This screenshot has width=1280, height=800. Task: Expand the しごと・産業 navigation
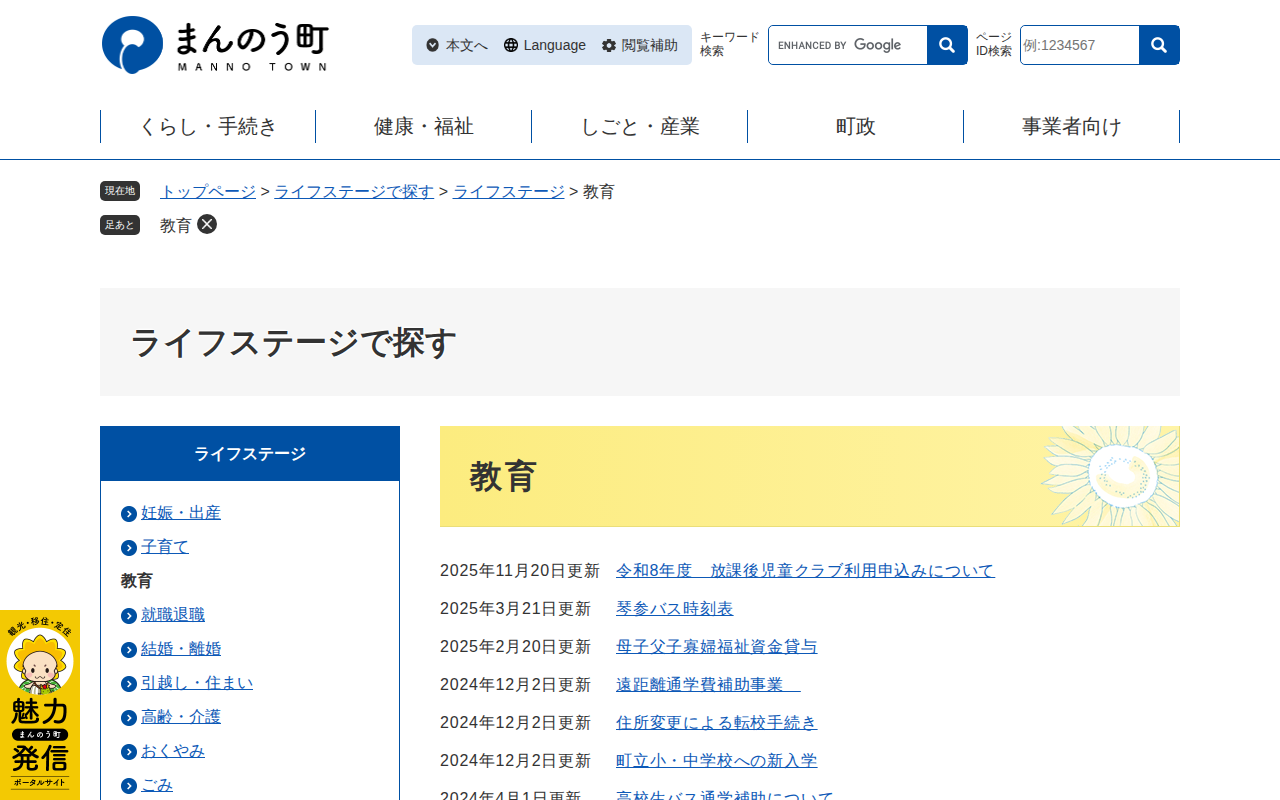640,127
